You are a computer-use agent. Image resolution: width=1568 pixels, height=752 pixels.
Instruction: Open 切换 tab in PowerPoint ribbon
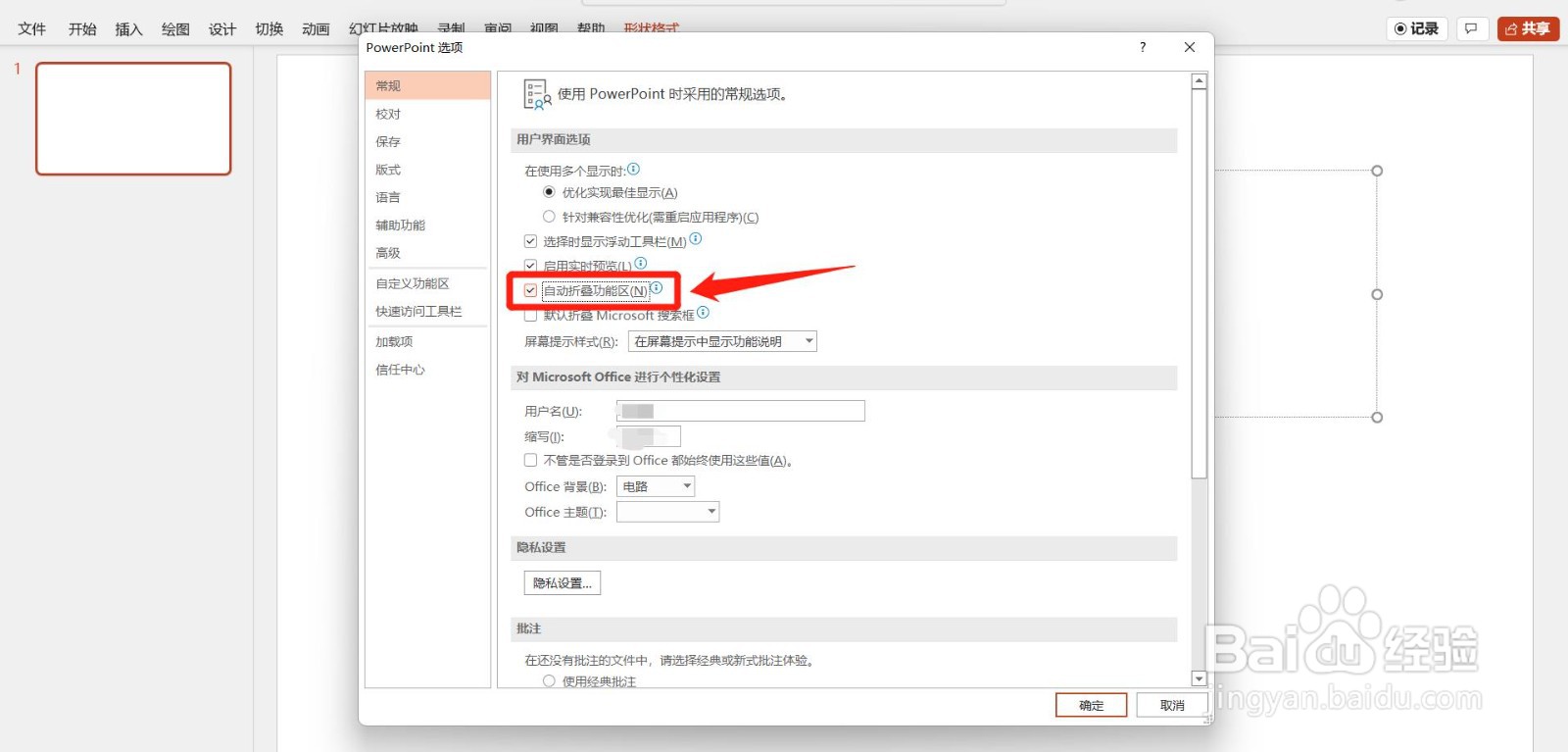pyautogui.click(x=269, y=28)
